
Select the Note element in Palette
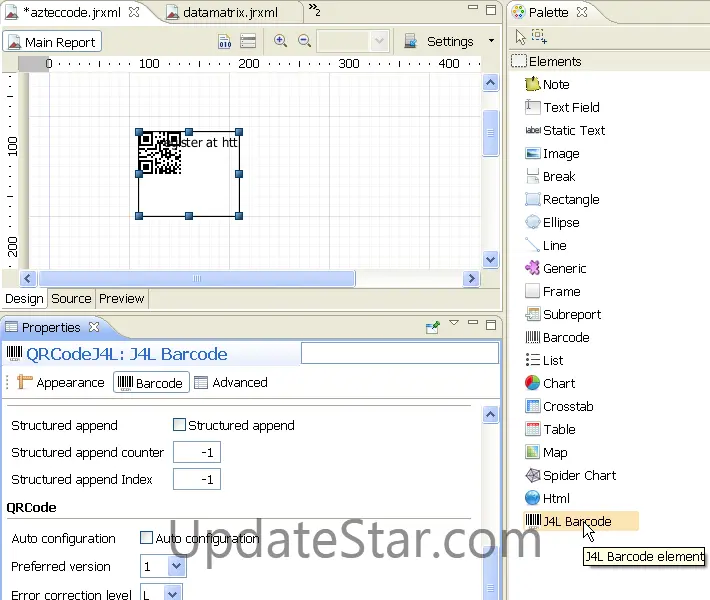[547, 84]
